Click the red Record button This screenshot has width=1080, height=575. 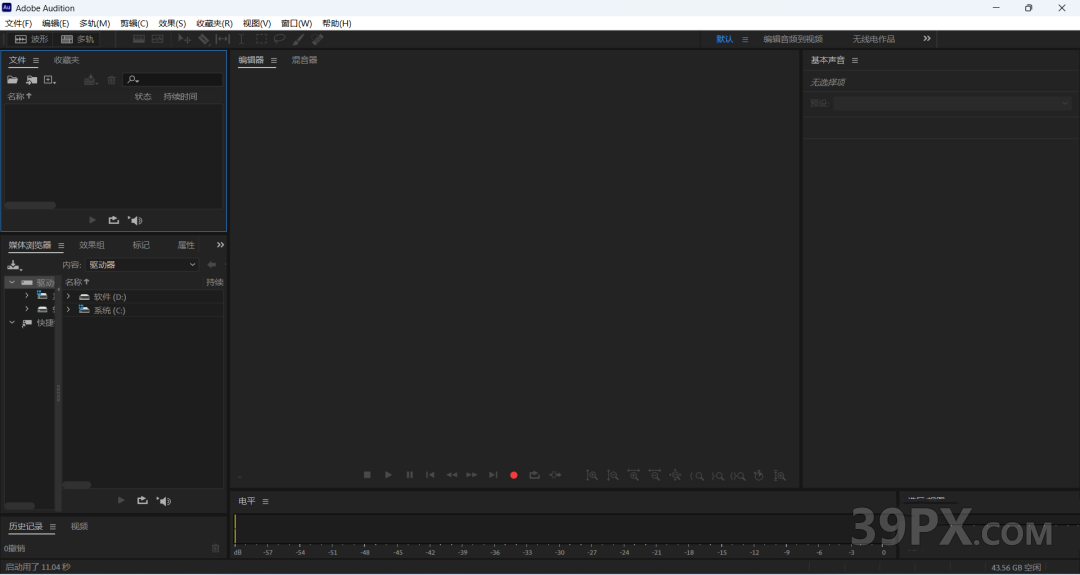click(x=514, y=475)
